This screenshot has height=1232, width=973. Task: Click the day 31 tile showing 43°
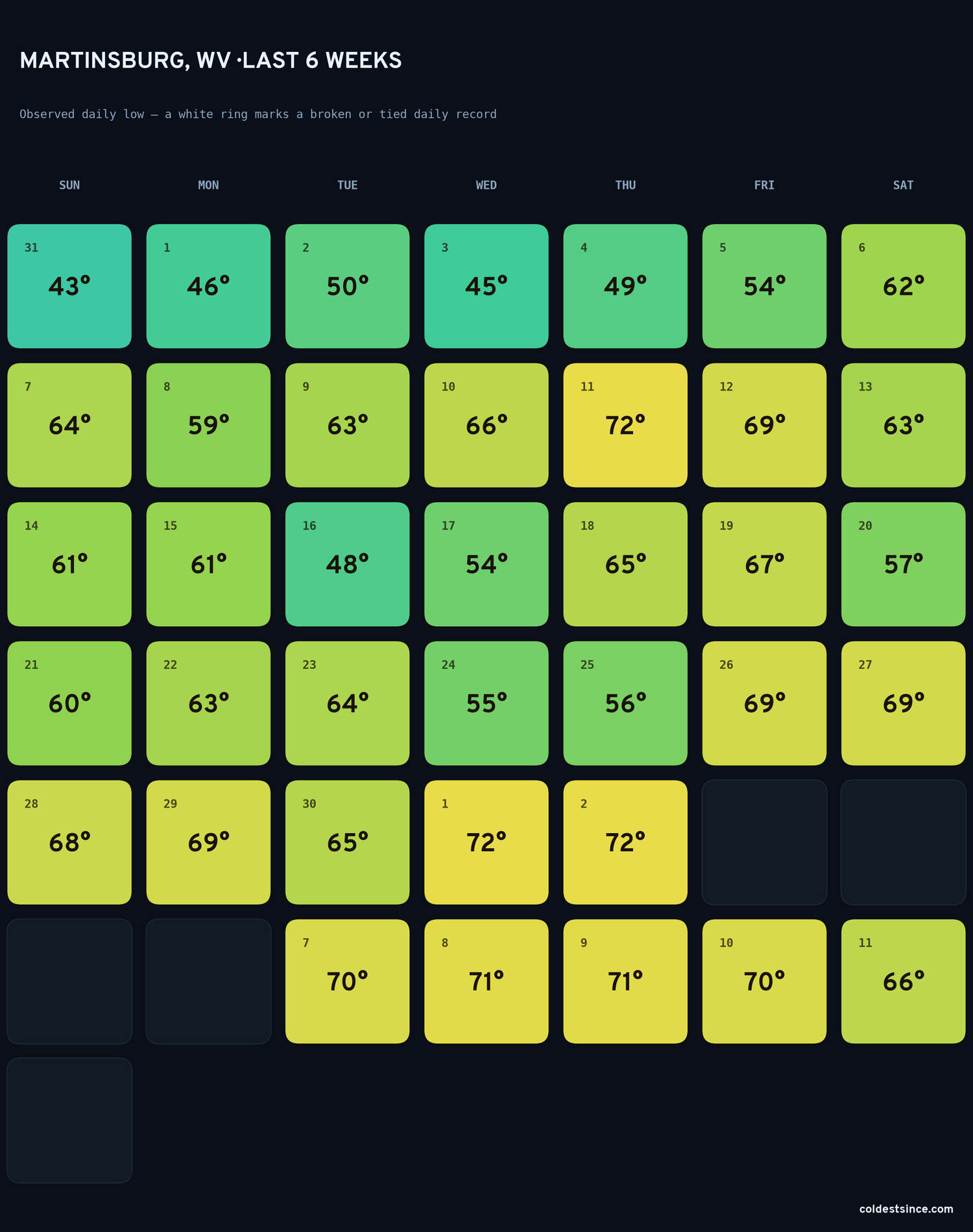coord(69,286)
